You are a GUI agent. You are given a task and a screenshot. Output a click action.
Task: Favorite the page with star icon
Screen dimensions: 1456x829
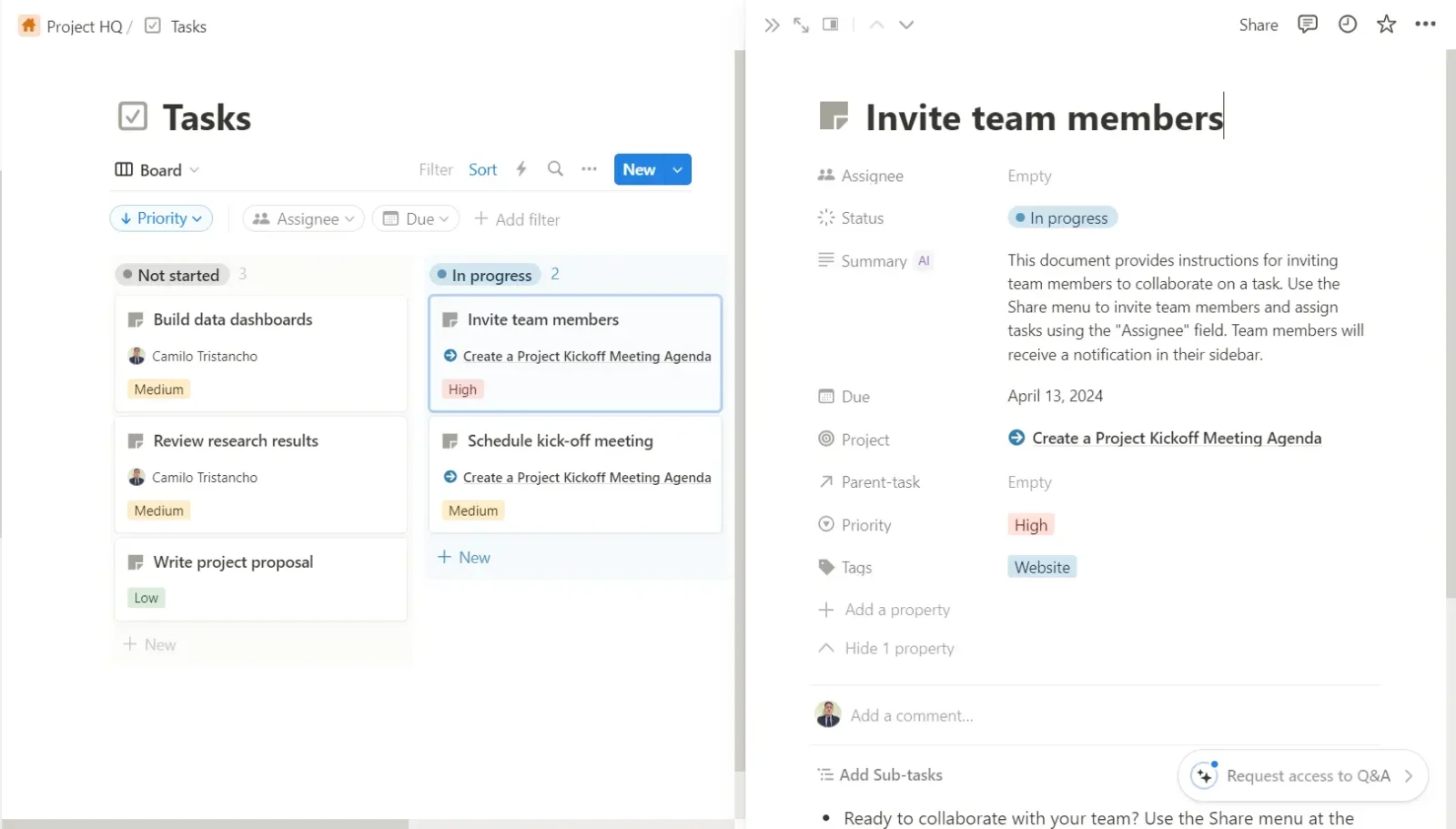tap(1386, 25)
